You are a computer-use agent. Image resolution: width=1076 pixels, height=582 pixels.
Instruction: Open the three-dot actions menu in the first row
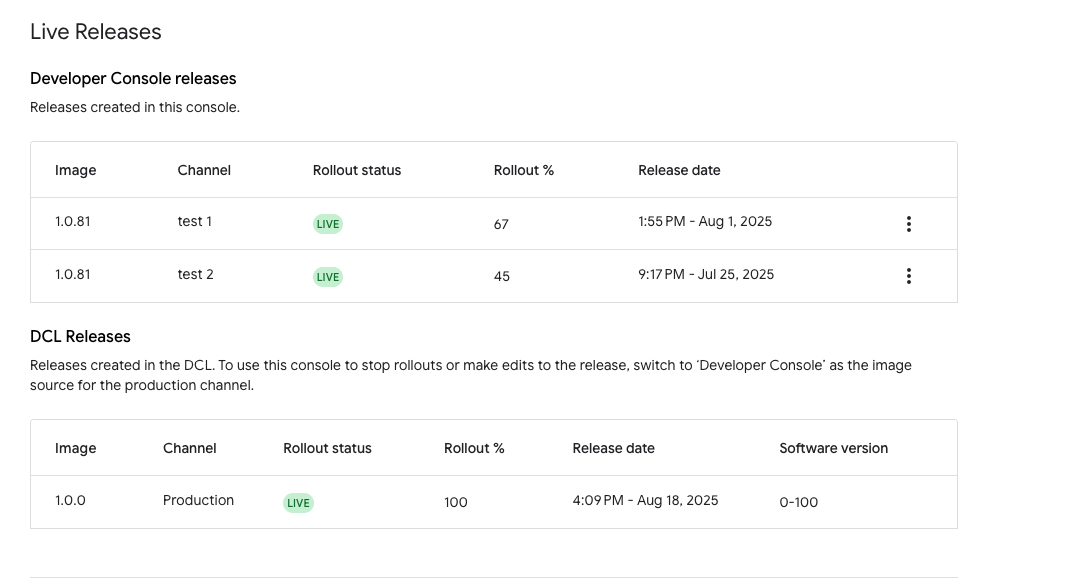pos(908,223)
